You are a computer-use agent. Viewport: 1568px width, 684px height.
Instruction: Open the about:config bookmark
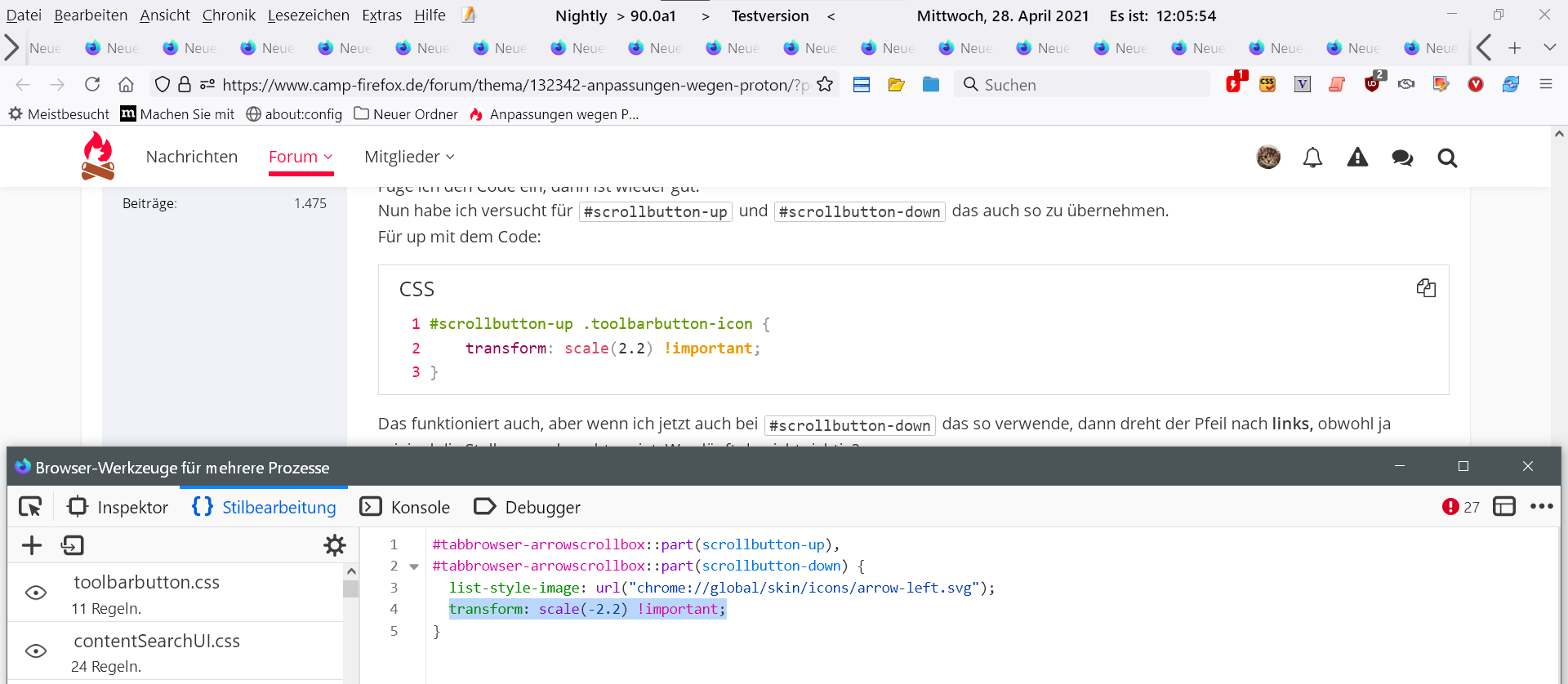click(294, 114)
